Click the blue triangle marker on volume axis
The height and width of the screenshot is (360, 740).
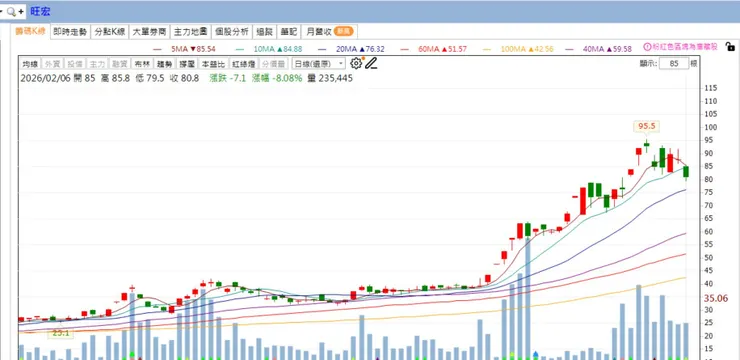point(536,353)
